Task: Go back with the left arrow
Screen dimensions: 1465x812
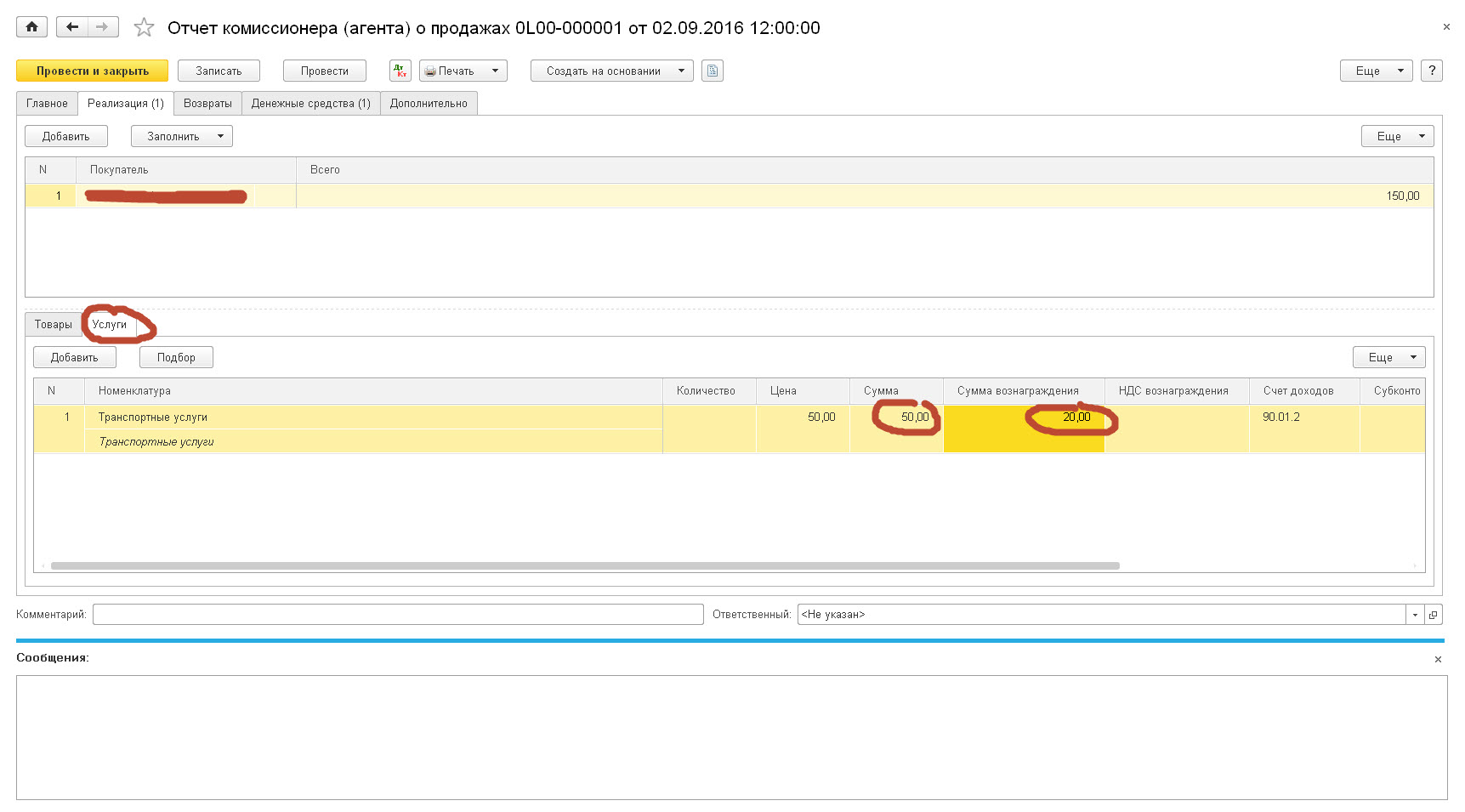Action: [x=72, y=27]
